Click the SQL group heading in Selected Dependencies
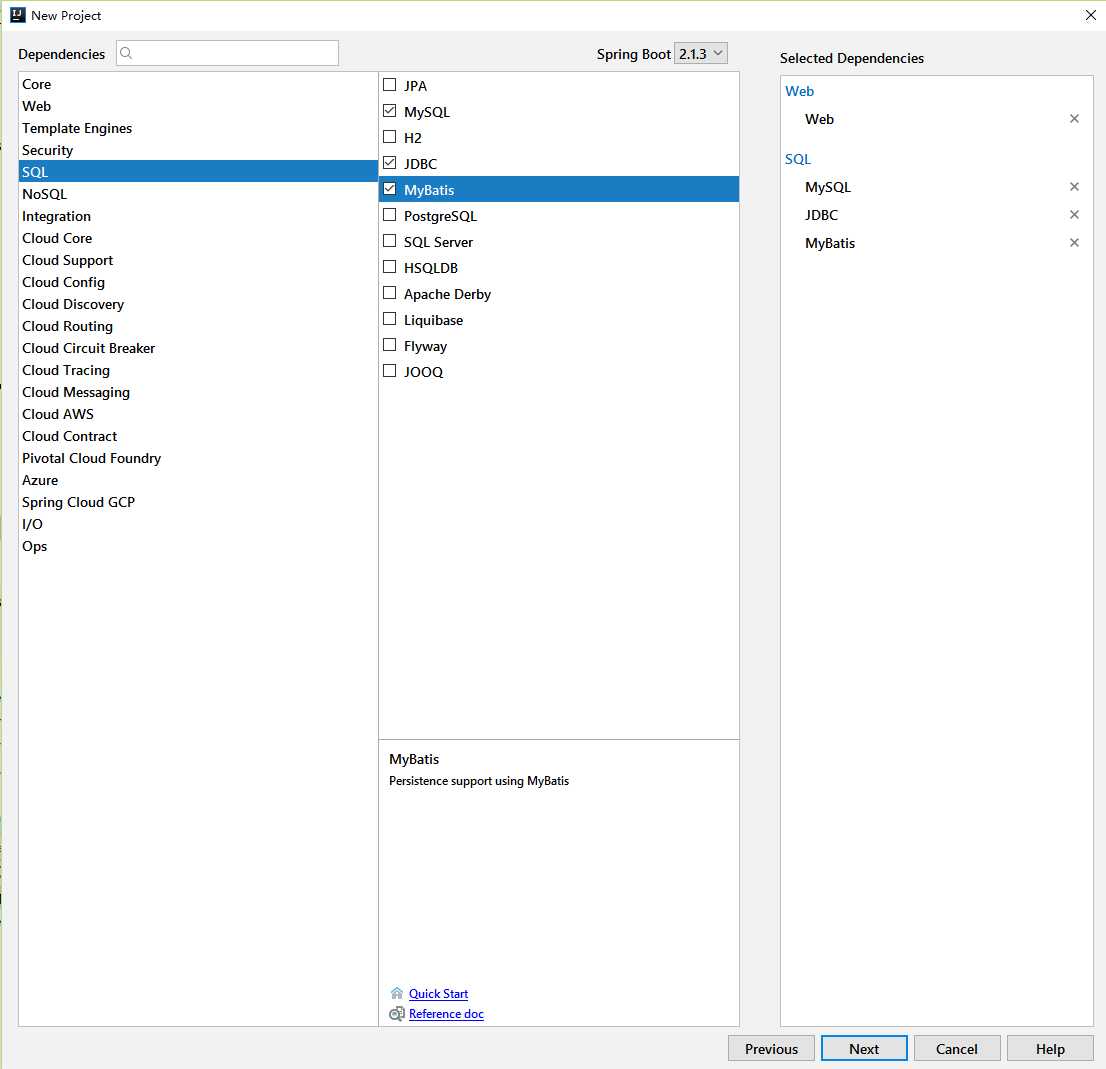This screenshot has width=1106, height=1069. (798, 159)
